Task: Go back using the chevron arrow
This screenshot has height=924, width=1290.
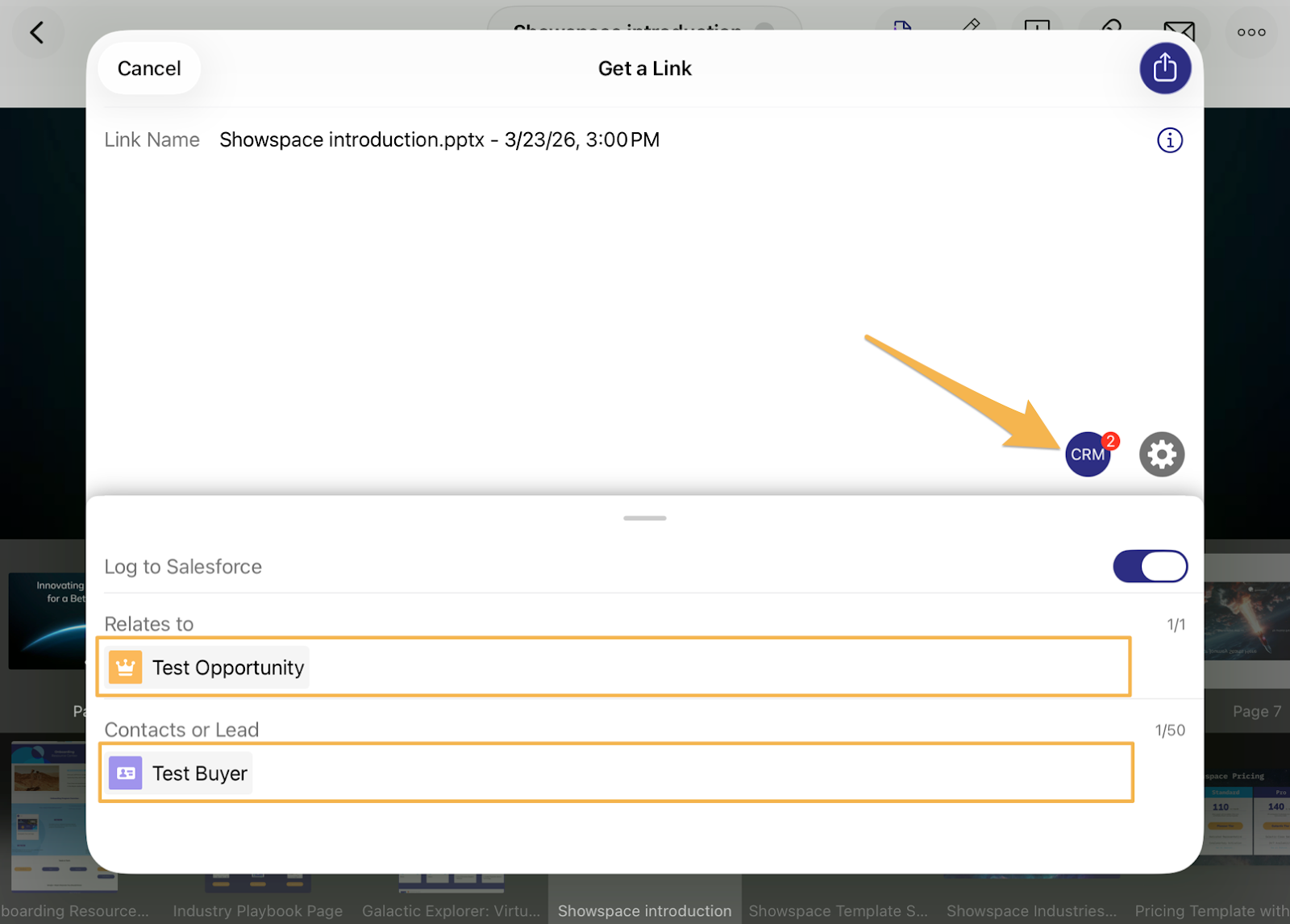Action: click(x=37, y=33)
